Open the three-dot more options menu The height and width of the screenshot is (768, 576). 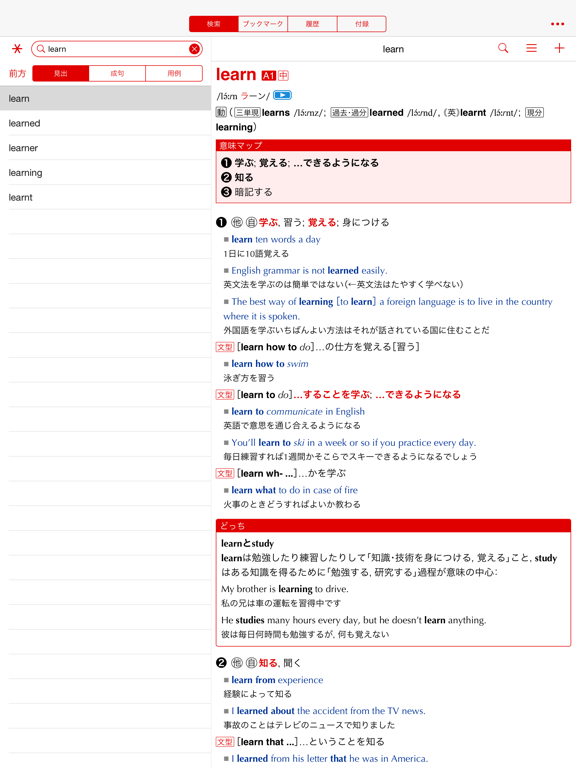point(557,24)
